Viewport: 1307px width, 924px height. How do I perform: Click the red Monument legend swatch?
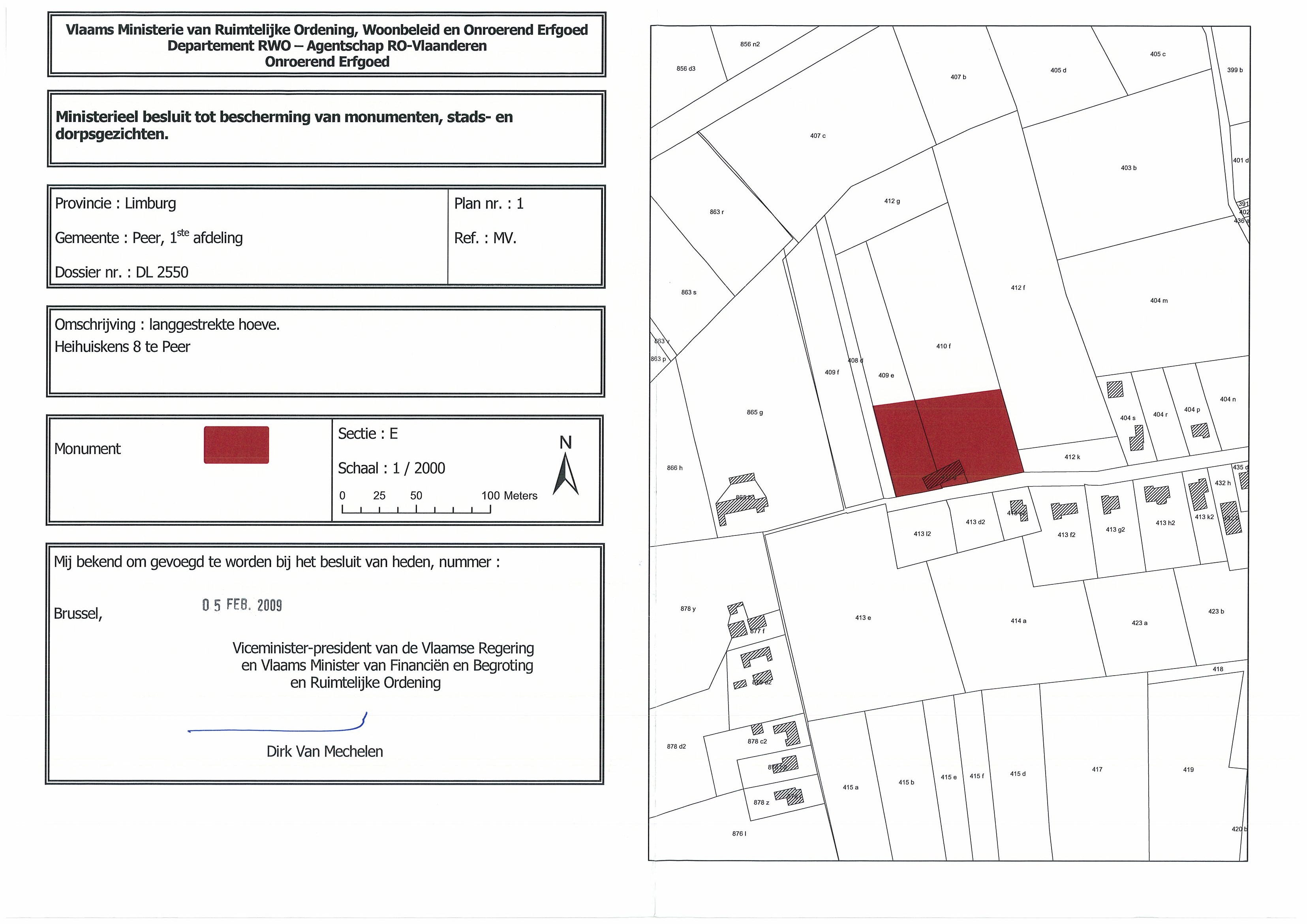[x=236, y=445]
